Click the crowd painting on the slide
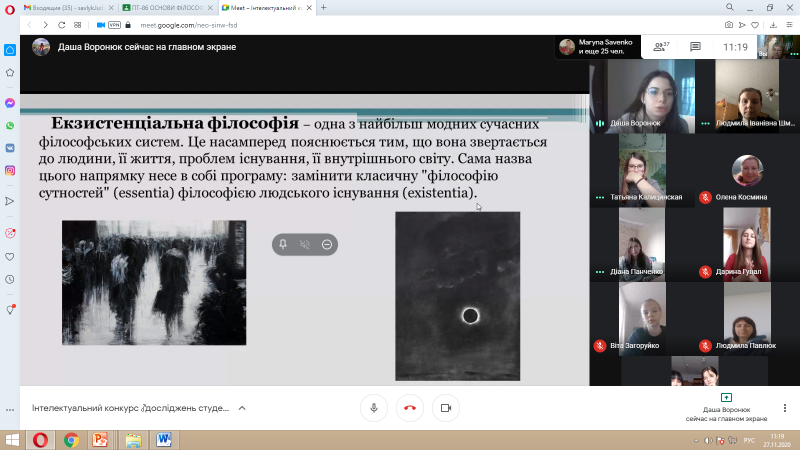Image resolution: width=800 pixels, height=450 pixels. (x=154, y=283)
